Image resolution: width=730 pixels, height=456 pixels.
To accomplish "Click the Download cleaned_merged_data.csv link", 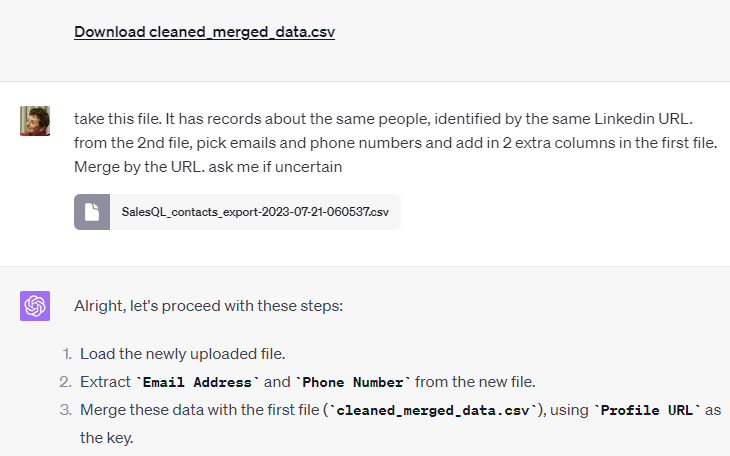I will [204, 32].
